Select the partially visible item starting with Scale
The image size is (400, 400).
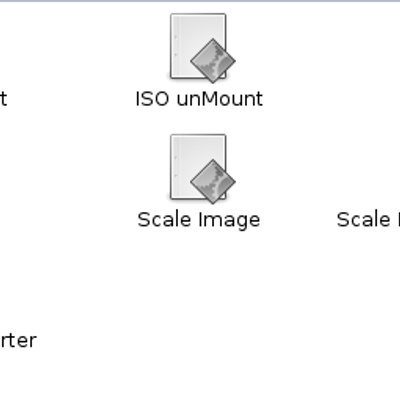(x=368, y=220)
